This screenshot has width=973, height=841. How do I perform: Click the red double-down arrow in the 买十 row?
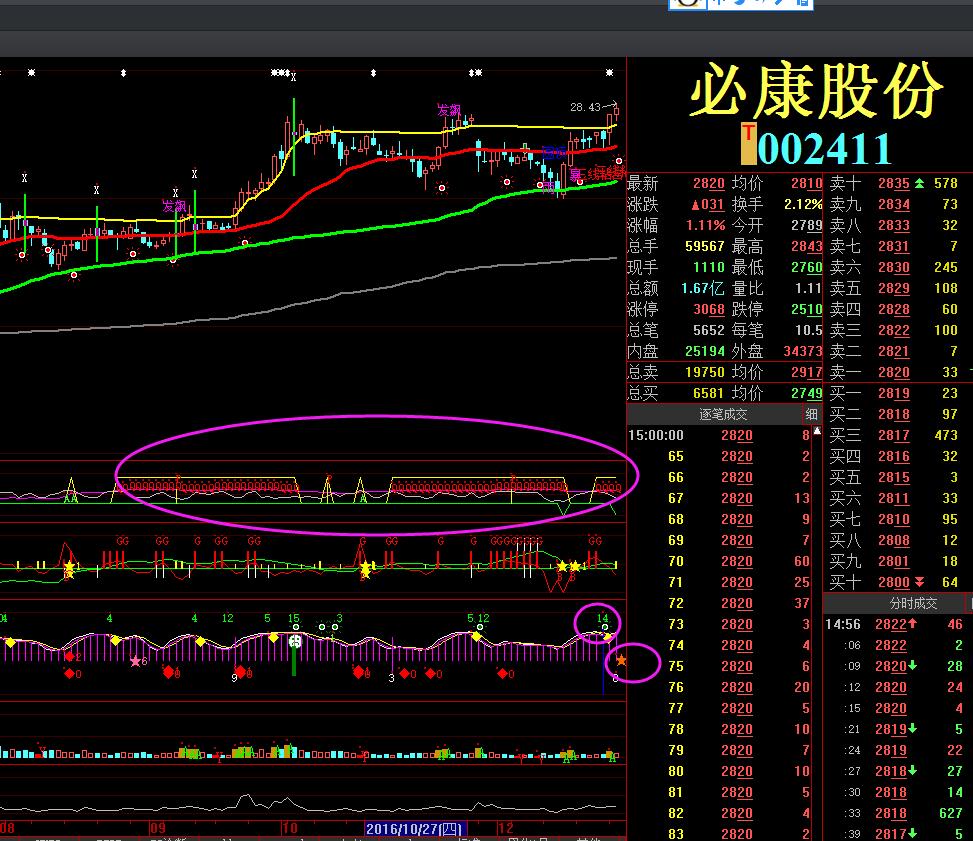click(919, 582)
